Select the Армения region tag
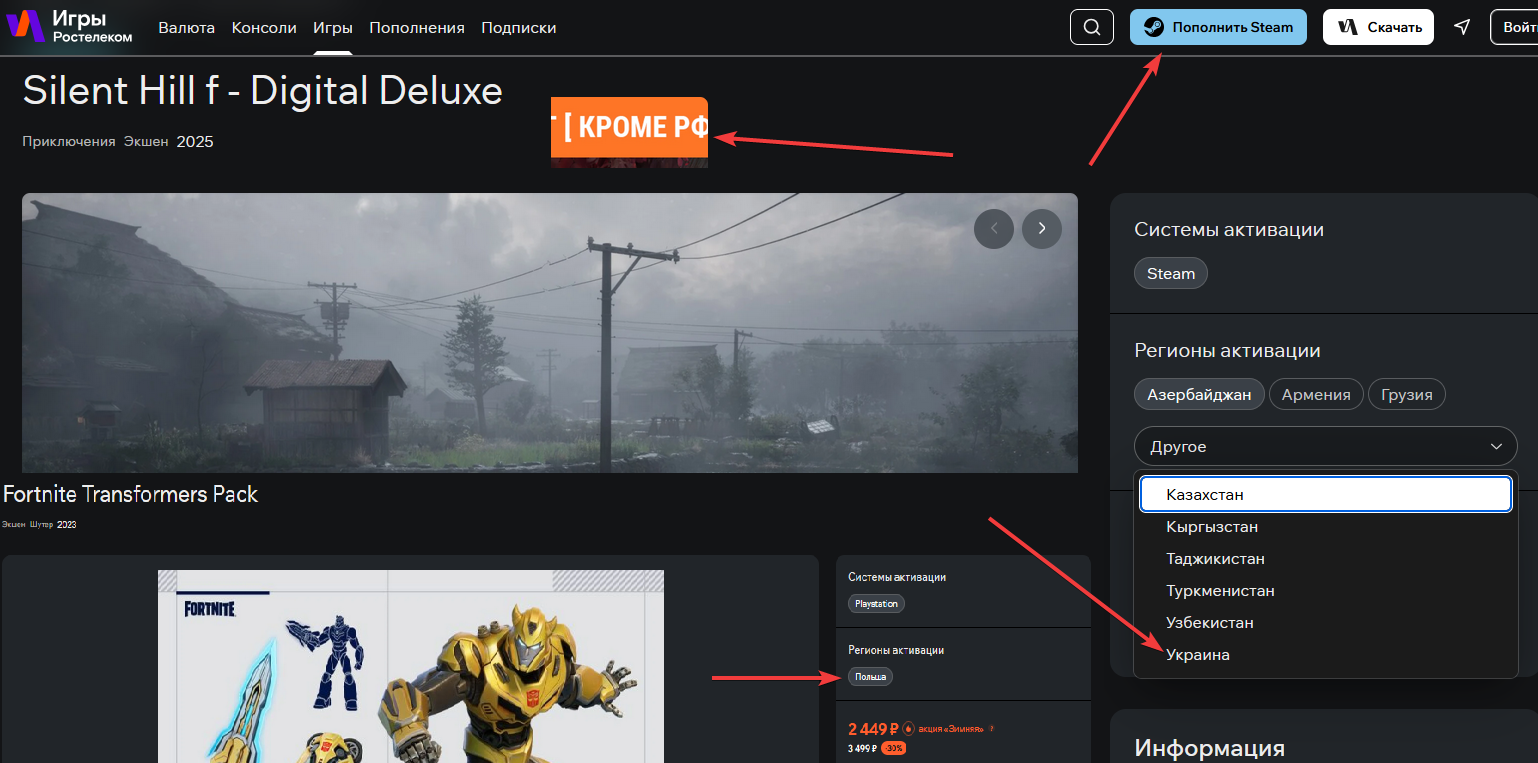 (x=1316, y=394)
